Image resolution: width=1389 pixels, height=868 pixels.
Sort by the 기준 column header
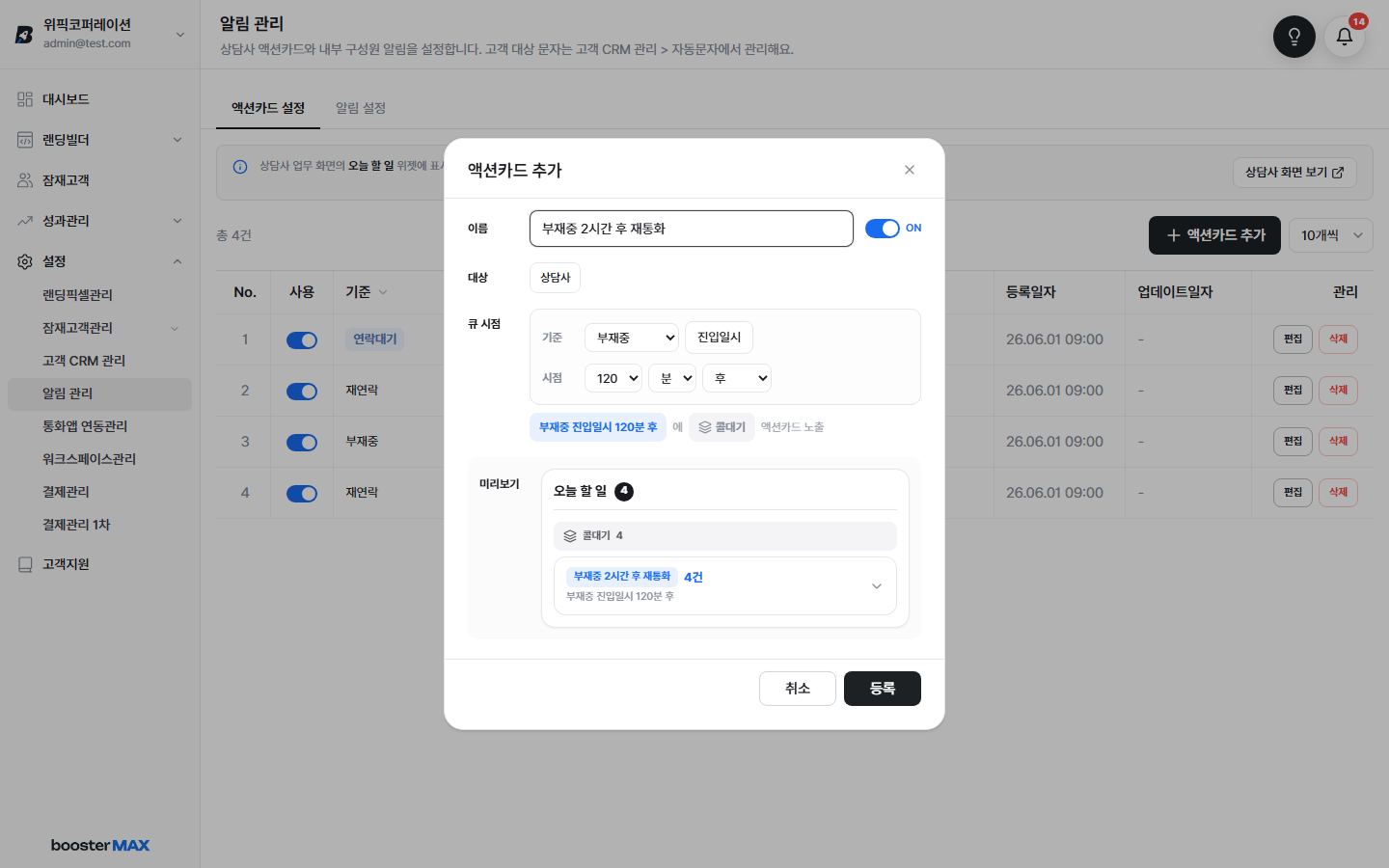coord(367,292)
